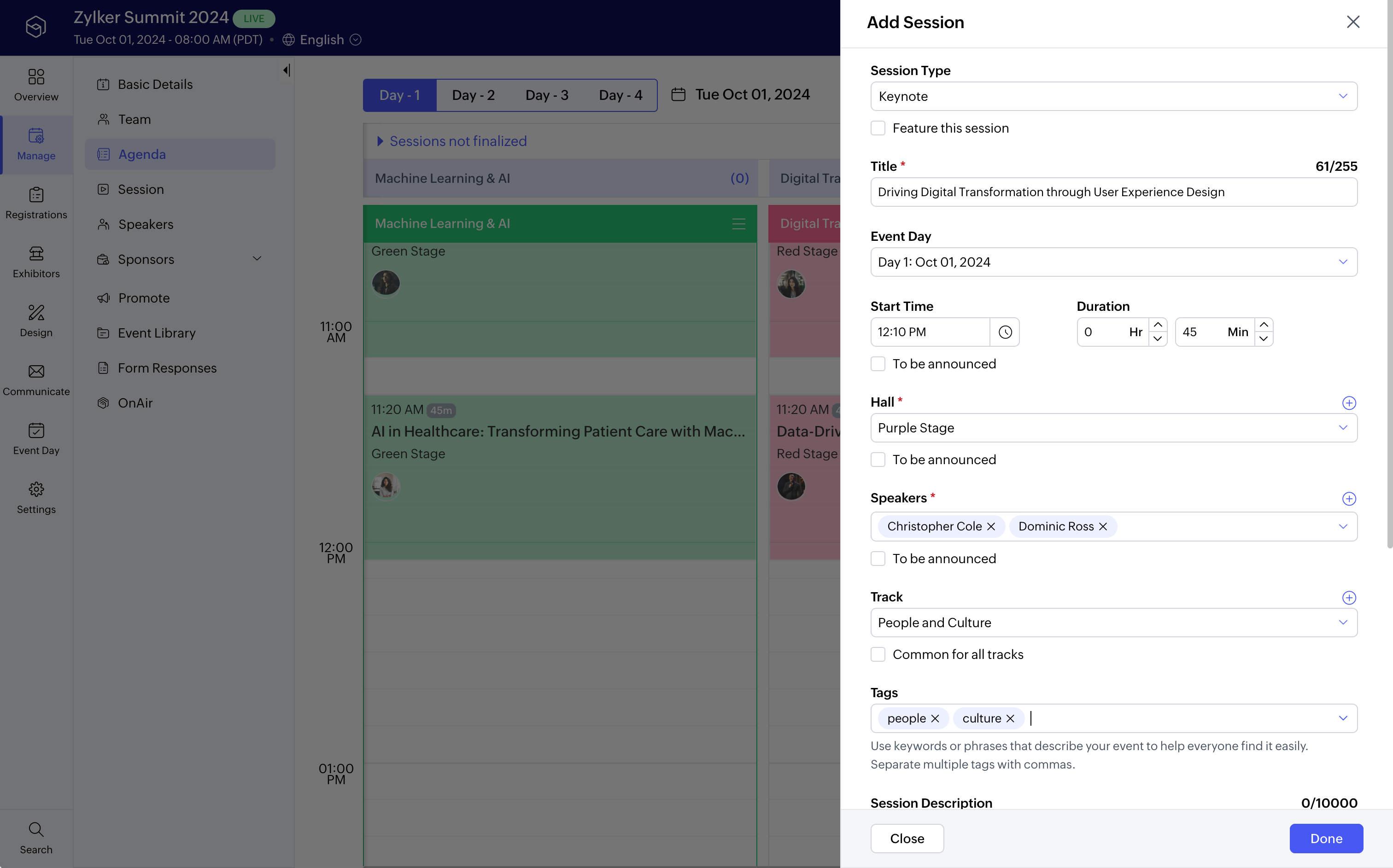The width and height of the screenshot is (1393, 868).
Task: Collapse the Manage side panel arrow
Action: coord(286,70)
